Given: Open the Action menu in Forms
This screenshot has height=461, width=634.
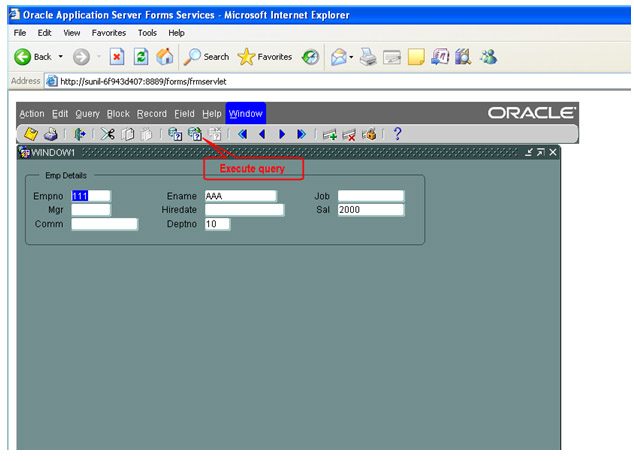Looking at the screenshot, I should pyautogui.click(x=32, y=114).
